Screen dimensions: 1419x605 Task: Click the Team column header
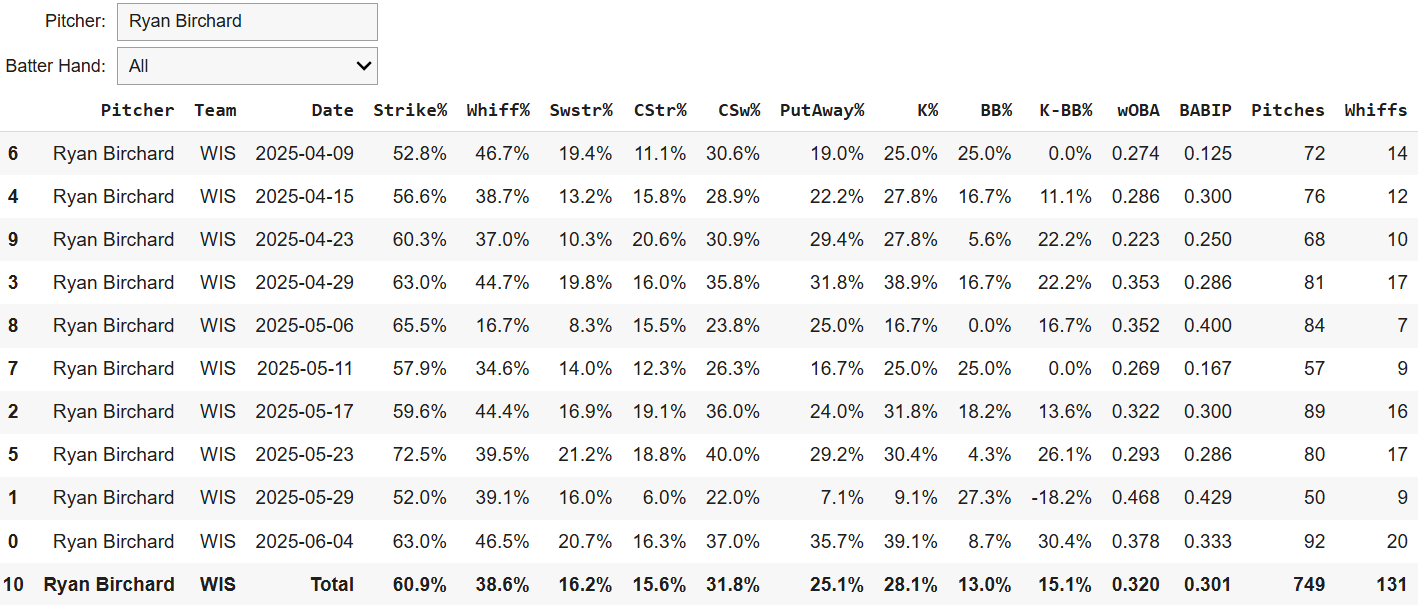pos(215,110)
